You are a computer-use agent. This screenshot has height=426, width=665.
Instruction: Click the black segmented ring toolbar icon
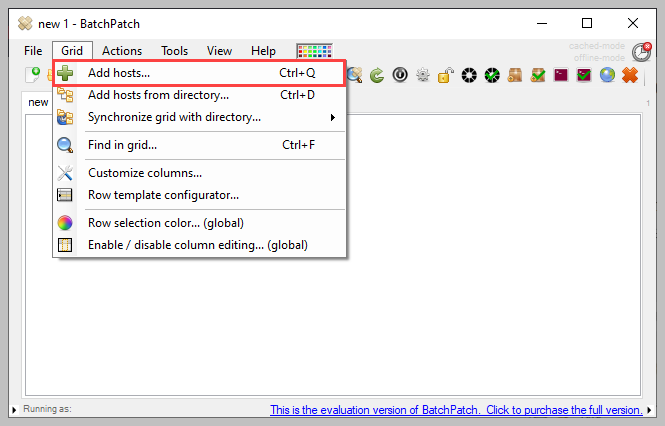point(469,75)
